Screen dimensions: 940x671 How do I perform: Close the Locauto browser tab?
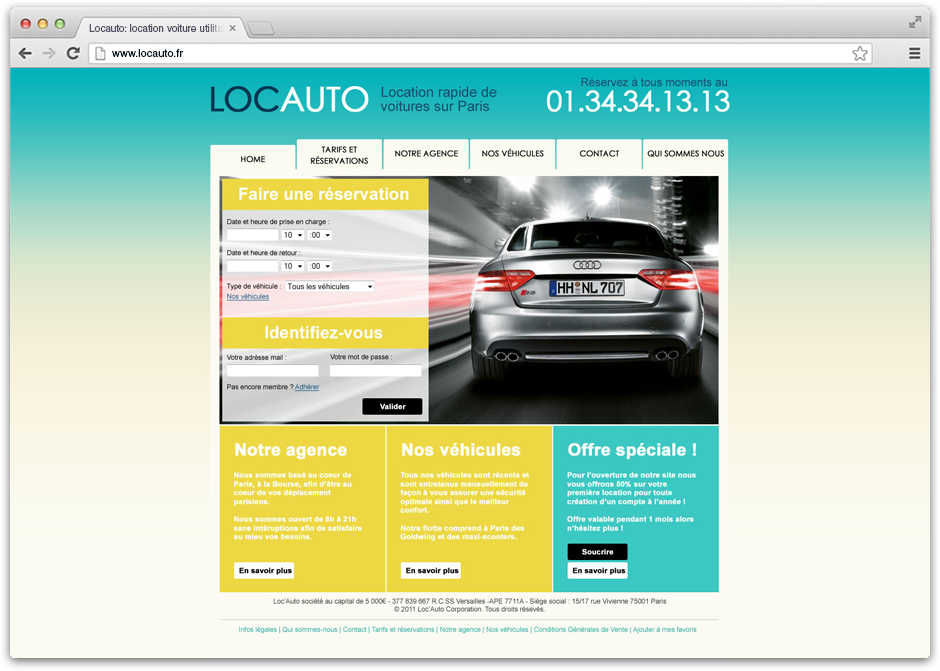(232, 28)
